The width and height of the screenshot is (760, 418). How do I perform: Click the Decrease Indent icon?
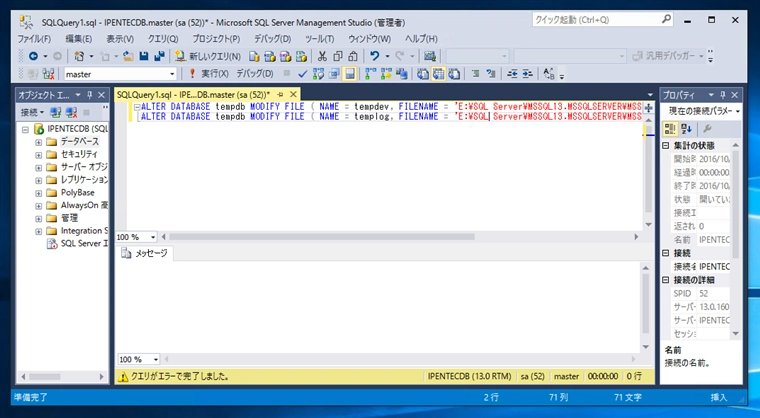tap(512, 74)
